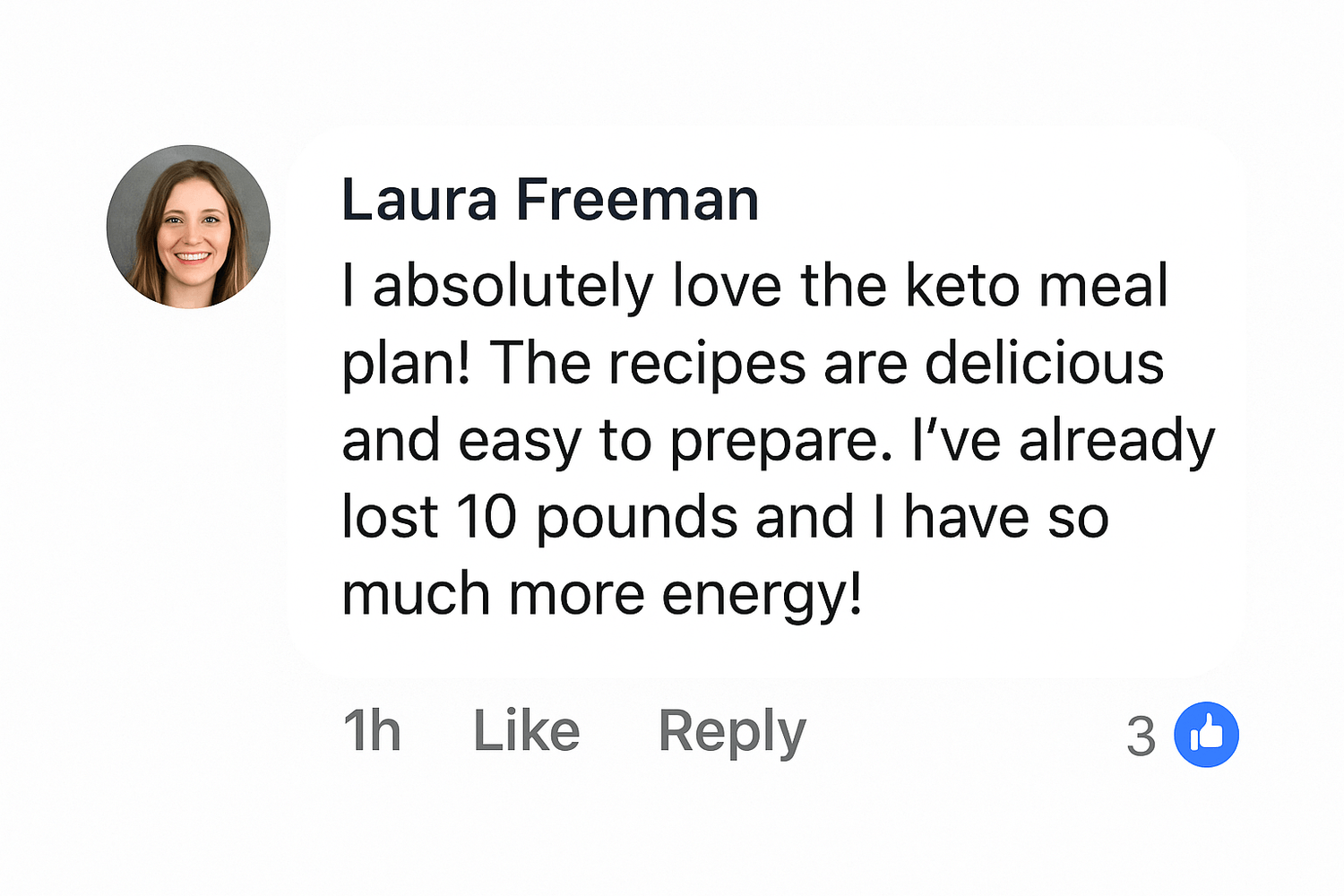1344x896 pixels.
Task: Click the blue thumbs-up reaction icon
Action: tap(1206, 735)
